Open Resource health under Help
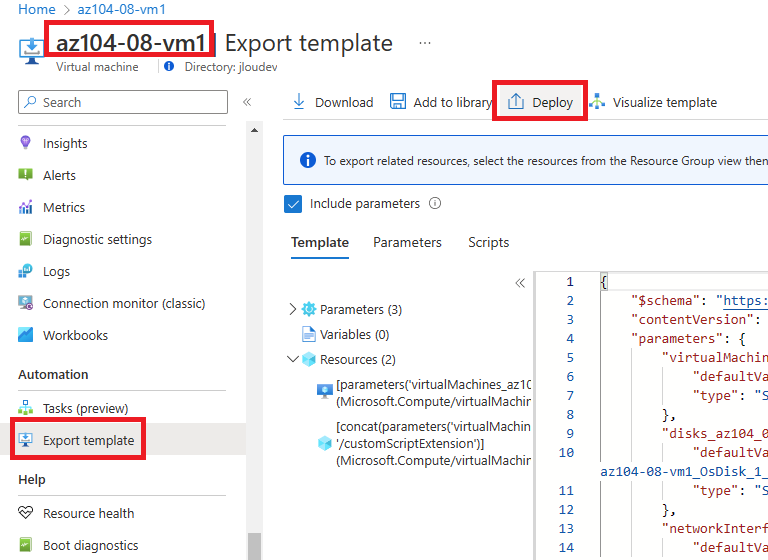 pos(89,513)
